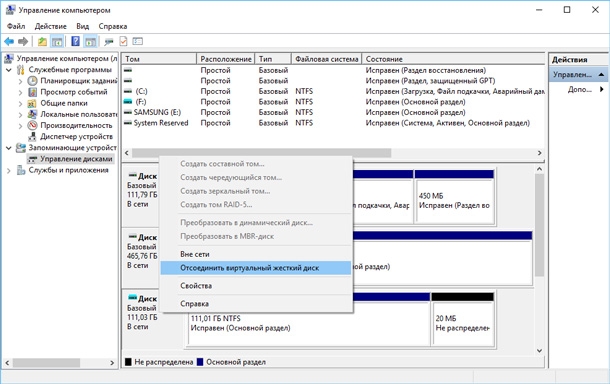Click the title bar app icon
Viewport: 610px width, 384px height.
(x=11, y=10)
